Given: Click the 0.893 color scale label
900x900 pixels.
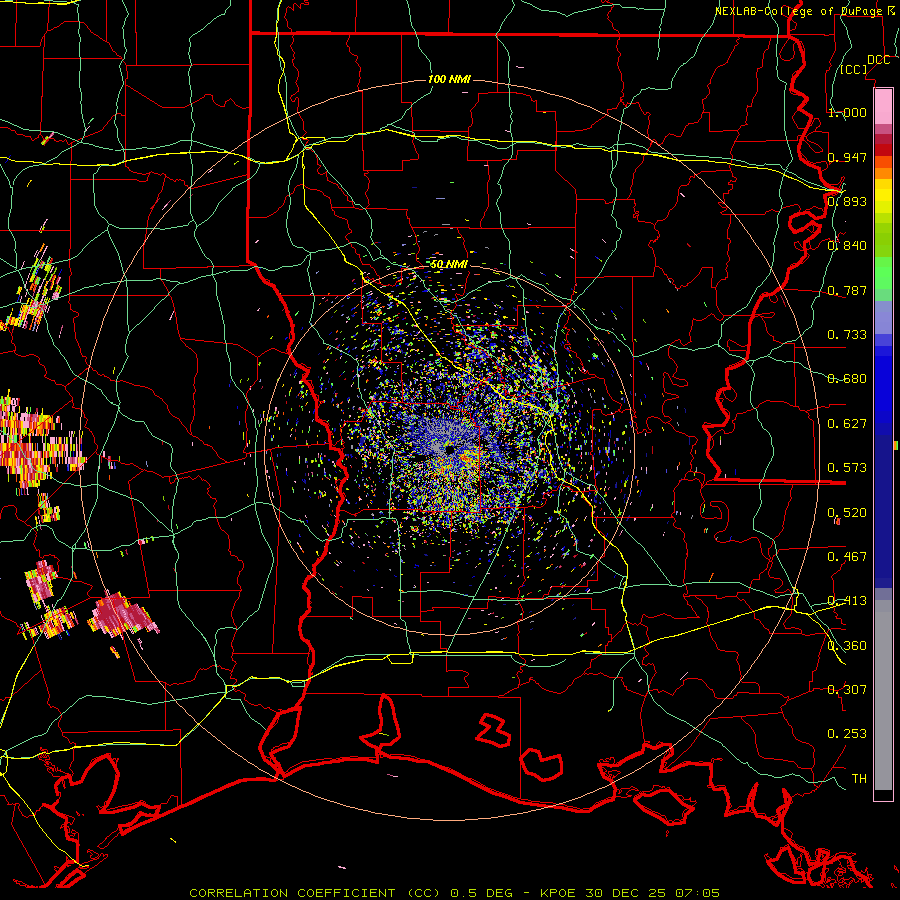Looking at the screenshot, I should [847, 201].
